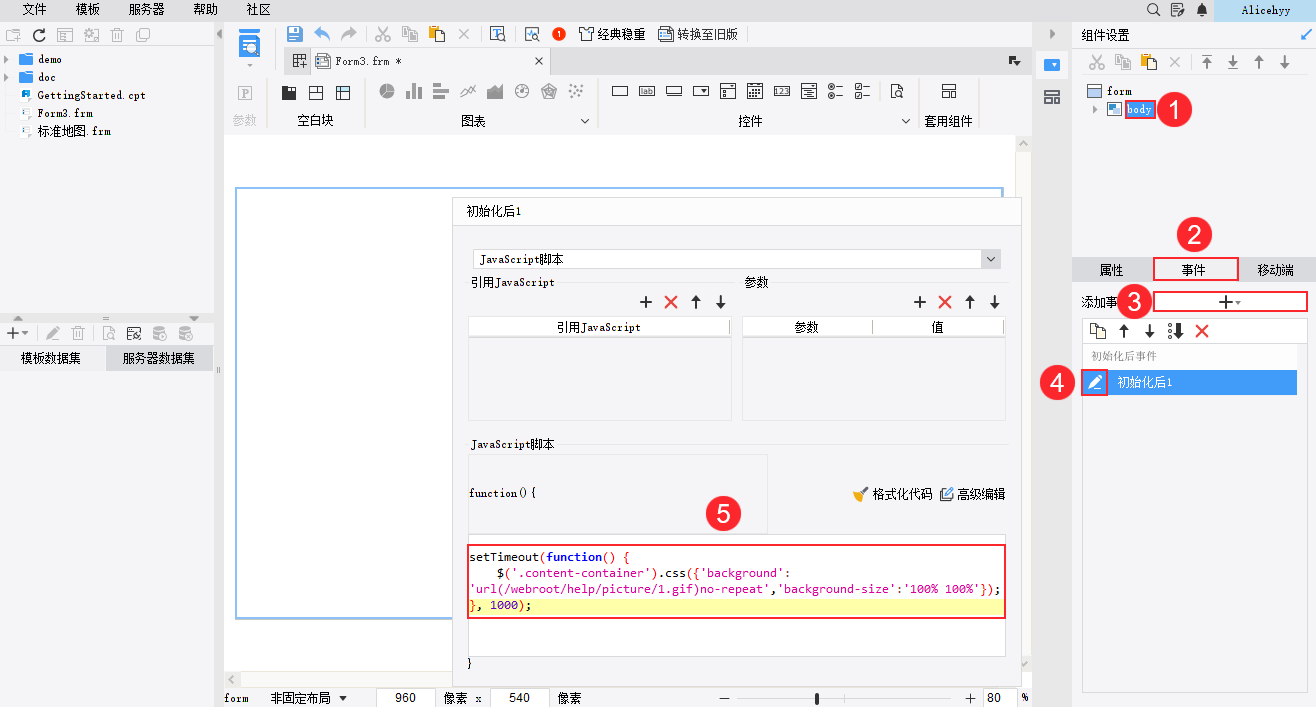Move selected 参数 row down
This screenshot has width=1316, height=707.
click(995, 302)
